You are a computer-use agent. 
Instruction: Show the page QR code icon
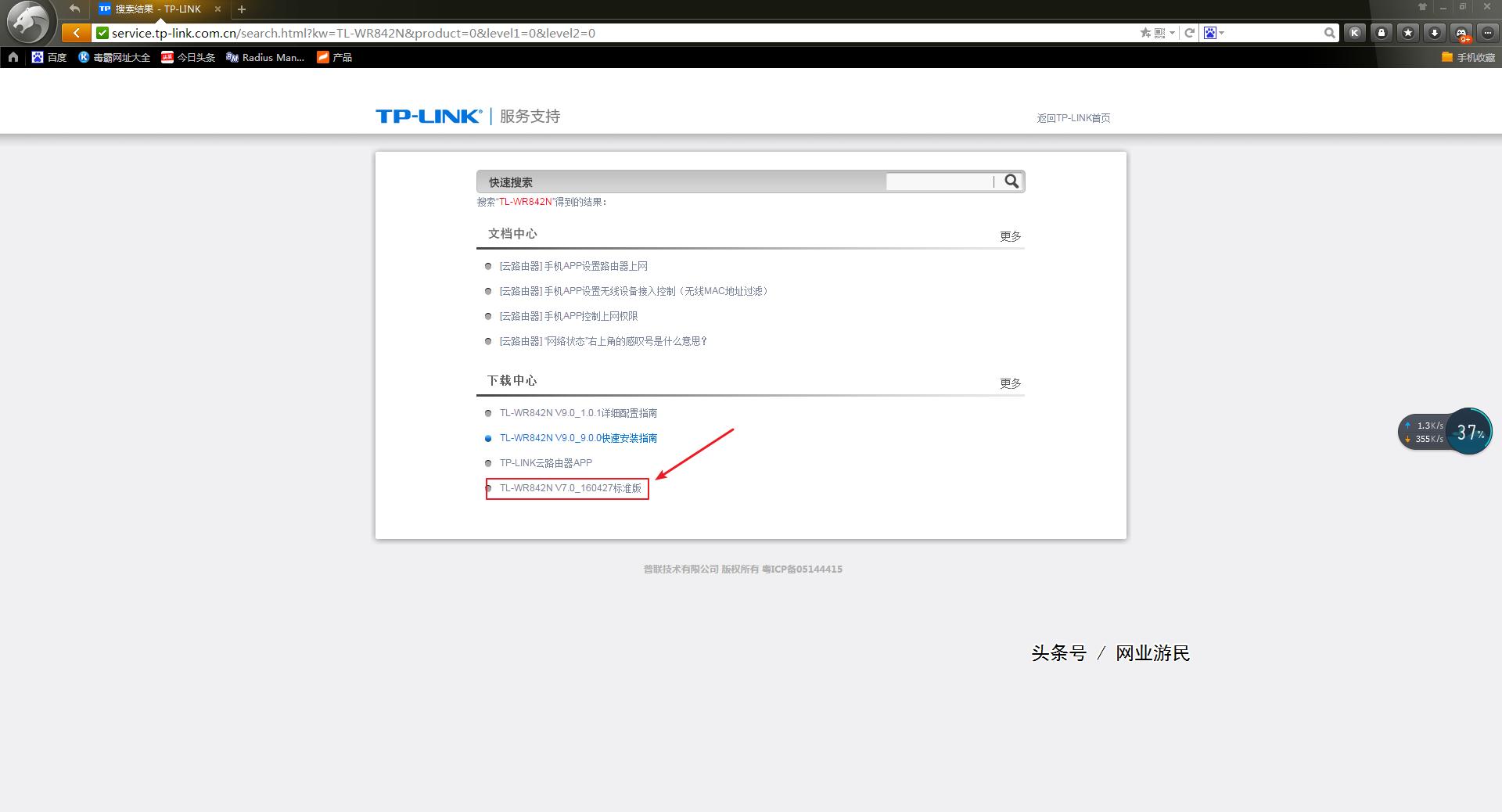click(1159, 33)
